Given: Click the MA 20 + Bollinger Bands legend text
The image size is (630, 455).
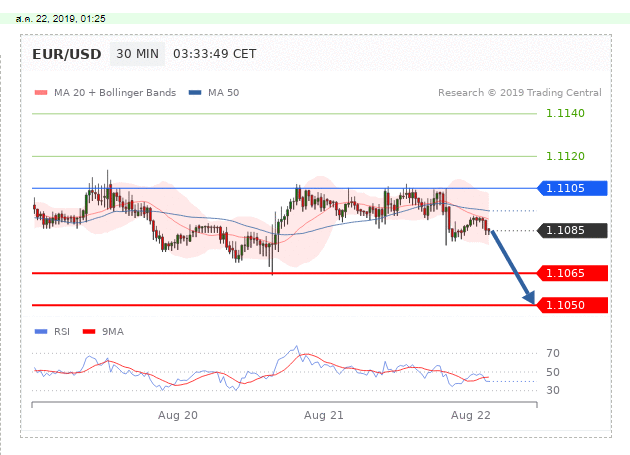Looking at the screenshot, I should click(115, 93).
